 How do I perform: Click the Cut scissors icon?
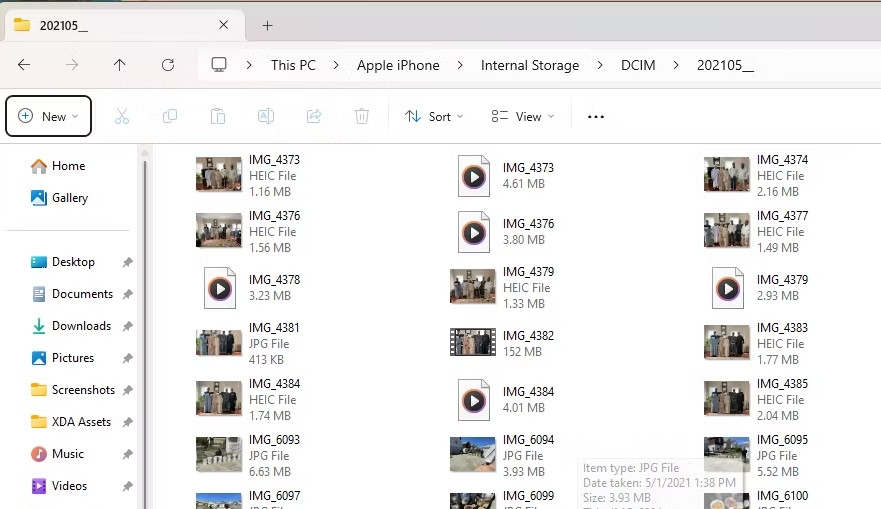[121, 116]
